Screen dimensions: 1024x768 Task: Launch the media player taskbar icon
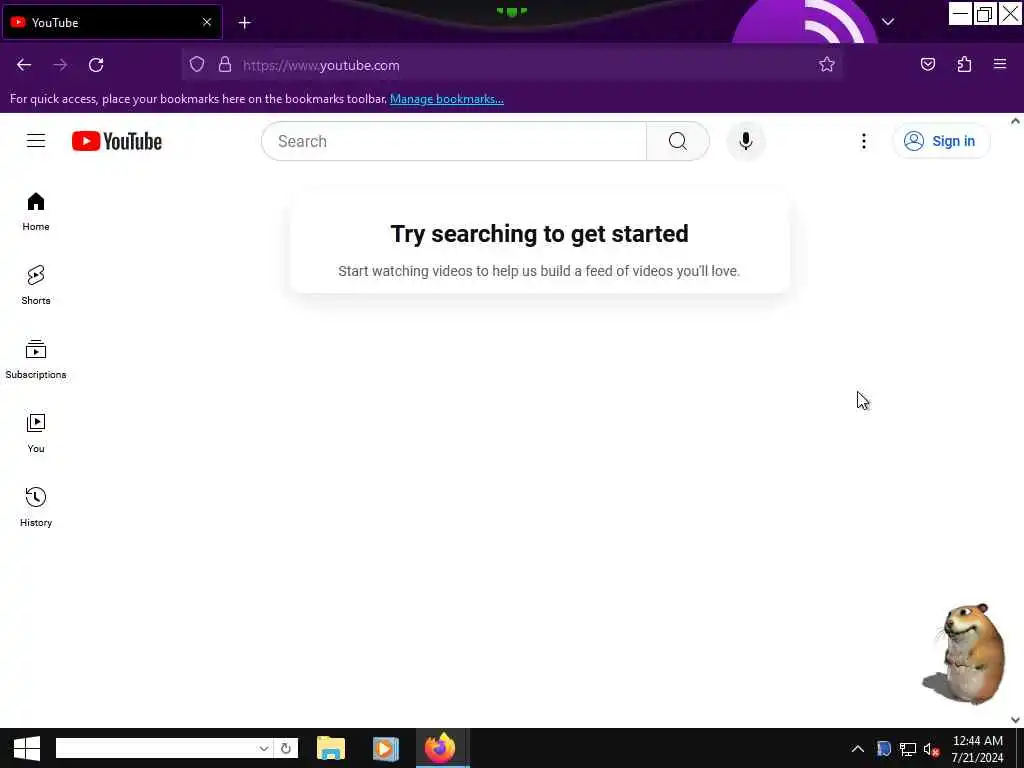point(385,748)
